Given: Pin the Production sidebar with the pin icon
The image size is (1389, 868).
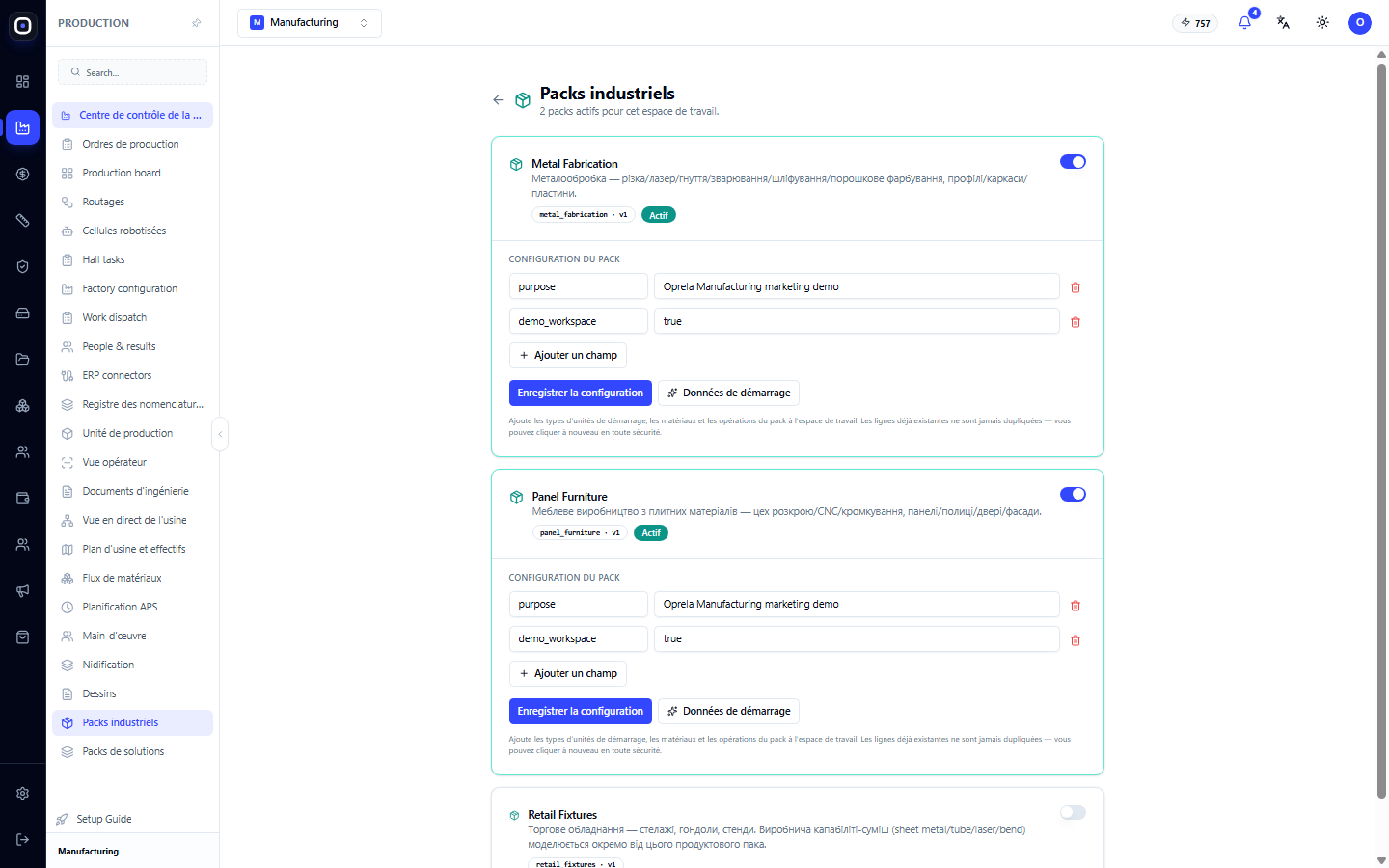Looking at the screenshot, I should 197,23.
